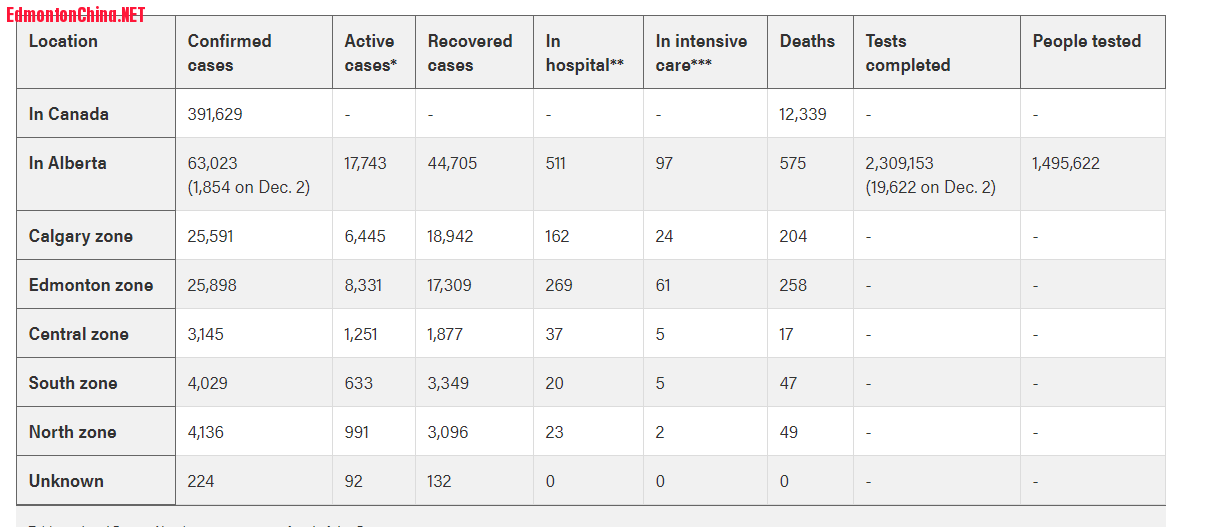Click North zone active cases 991
This screenshot has width=1231, height=527.
coord(357,432)
